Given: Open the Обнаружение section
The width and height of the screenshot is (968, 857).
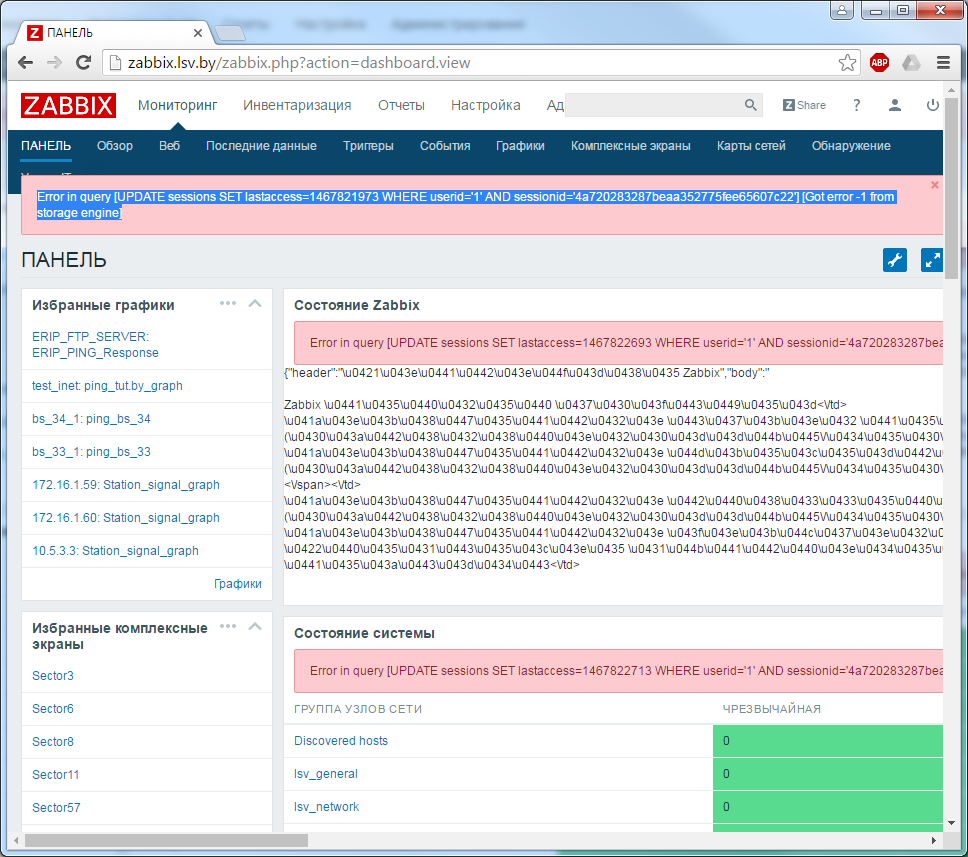Looking at the screenshot, I should coord(851,146).
